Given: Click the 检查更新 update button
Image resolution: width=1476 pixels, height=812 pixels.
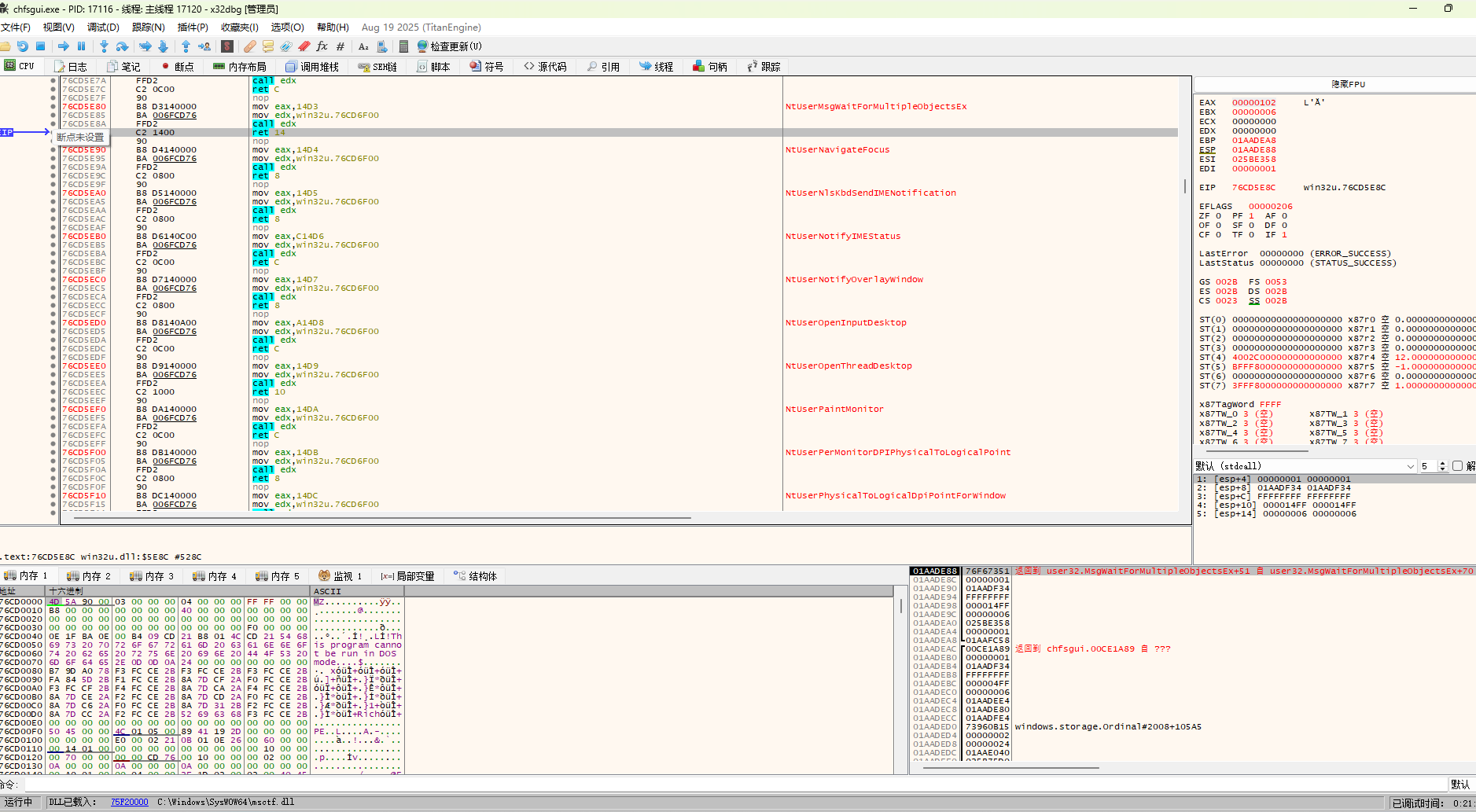Looking at the screenshot, I should 448,46.
